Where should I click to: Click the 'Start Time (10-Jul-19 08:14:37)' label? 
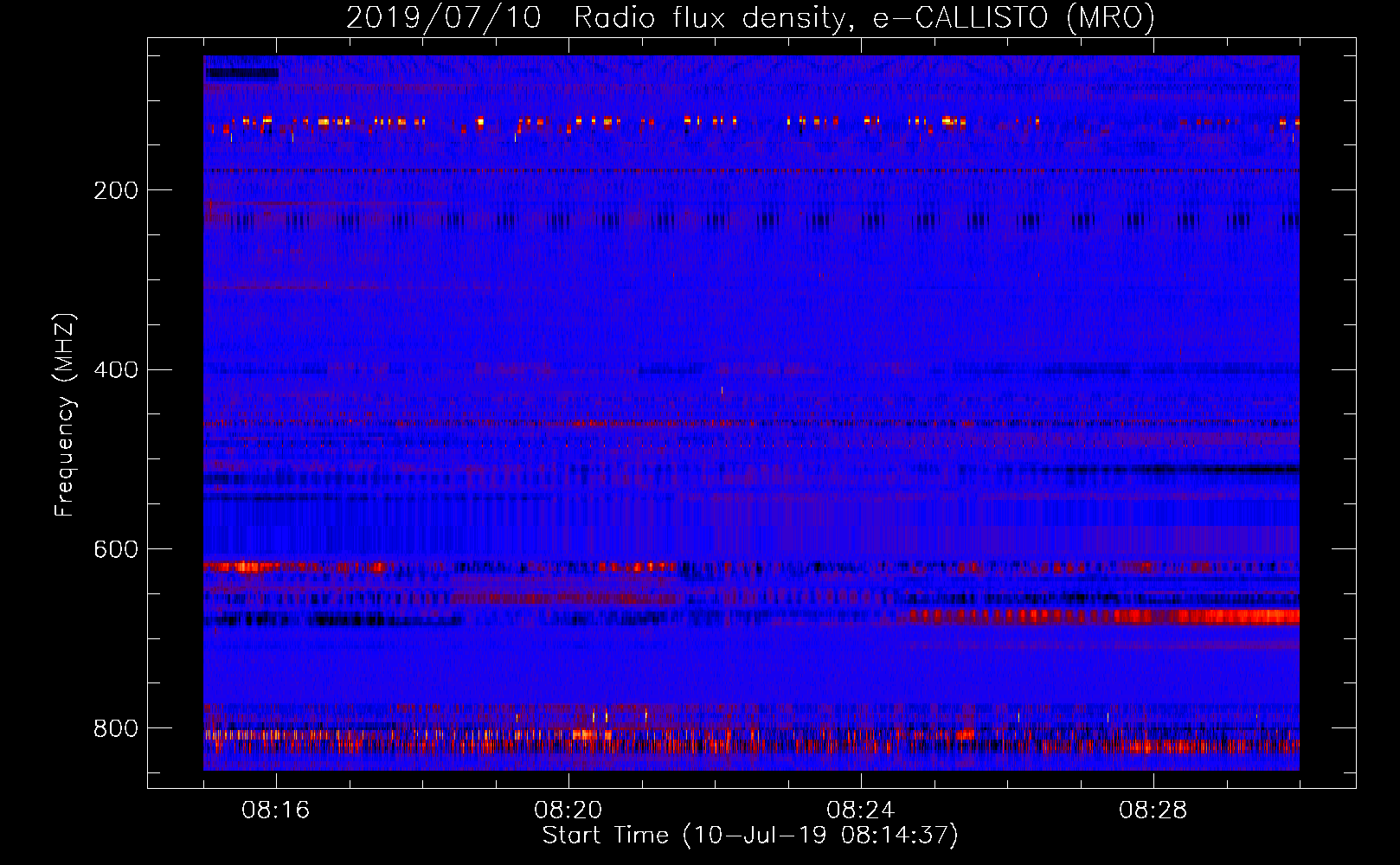tap(750, 836)
